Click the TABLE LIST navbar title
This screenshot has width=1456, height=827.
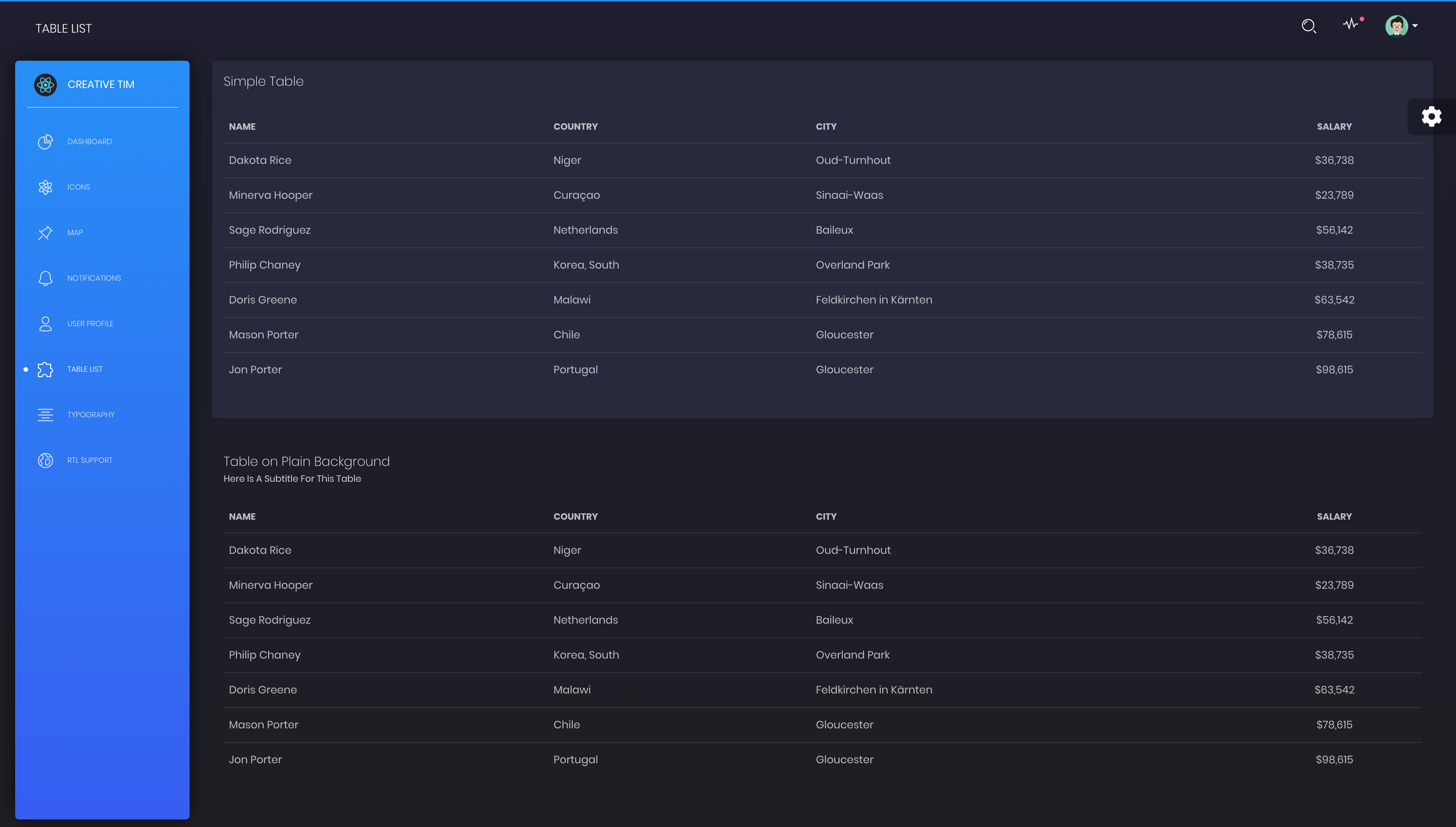pyautogui.click(x=64, y=28)
